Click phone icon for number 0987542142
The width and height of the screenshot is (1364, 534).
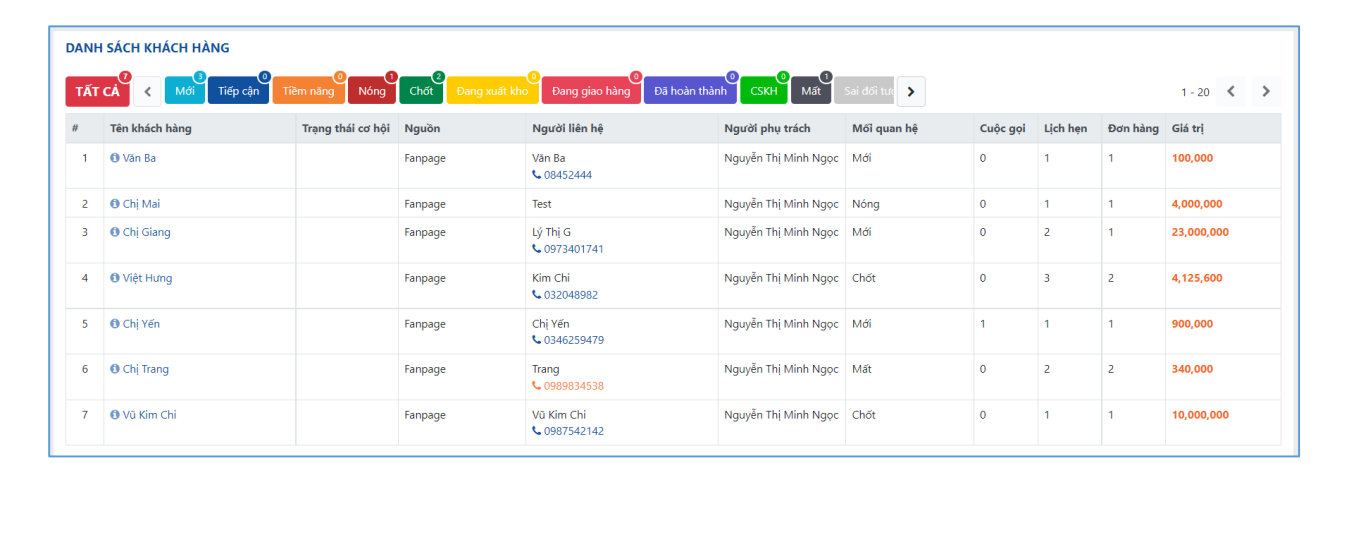[537, 432]
